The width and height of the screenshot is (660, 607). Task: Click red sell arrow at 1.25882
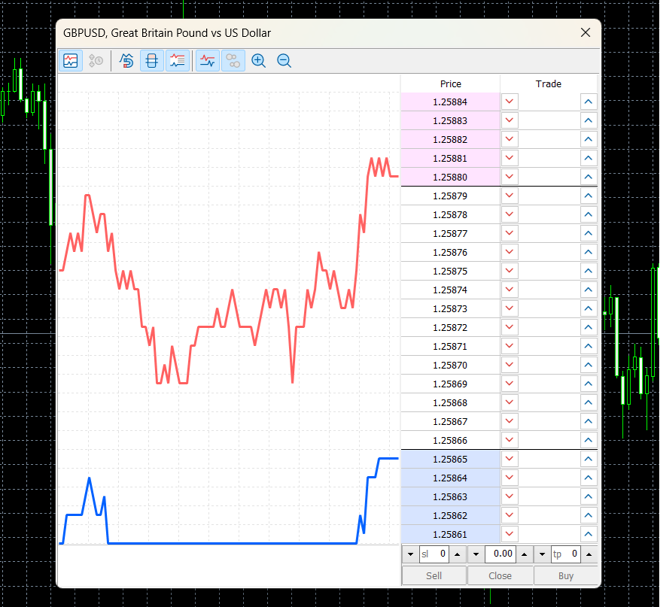(x=509, y=139)
